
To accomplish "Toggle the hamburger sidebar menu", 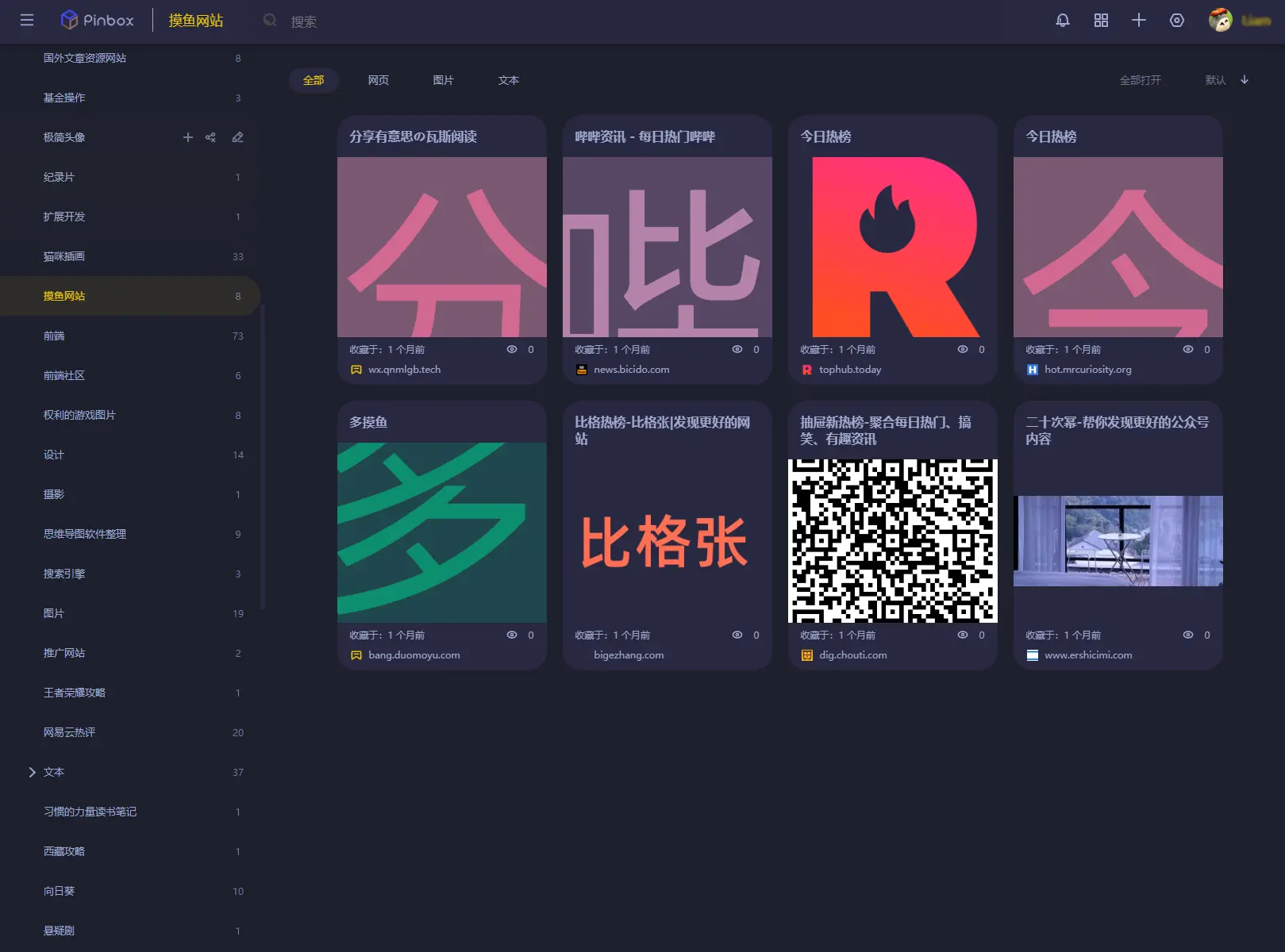I will tap(27, 20).
